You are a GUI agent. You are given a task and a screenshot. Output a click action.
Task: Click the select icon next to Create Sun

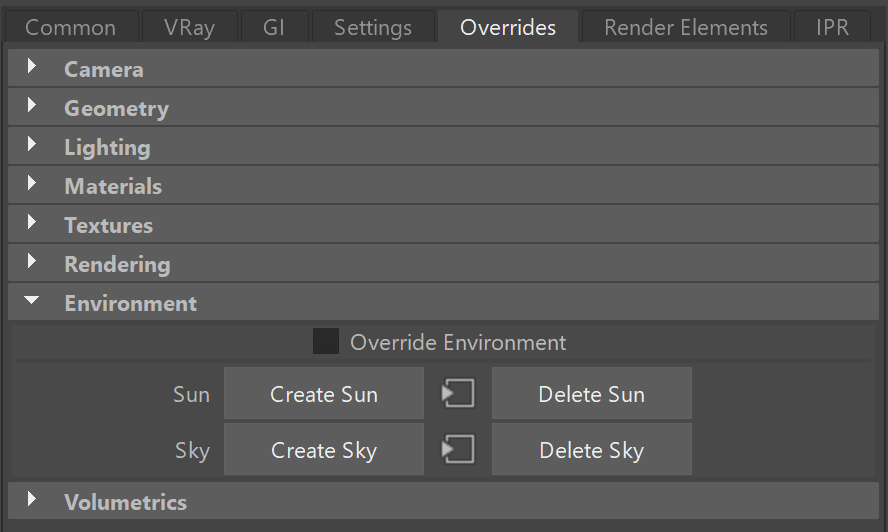tap(458, 393)
